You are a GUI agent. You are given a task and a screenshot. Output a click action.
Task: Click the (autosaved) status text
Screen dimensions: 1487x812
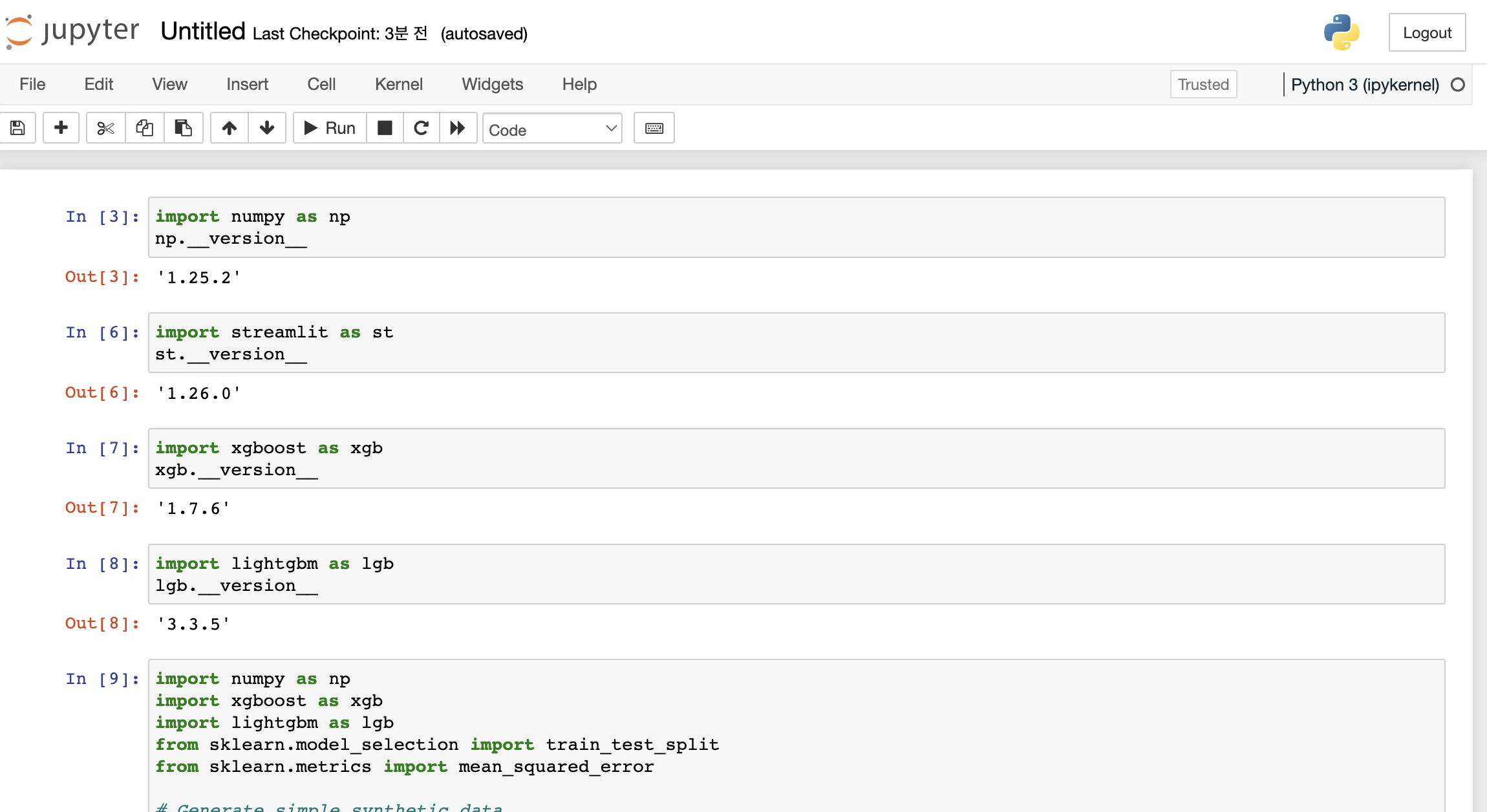click(484, 34)
